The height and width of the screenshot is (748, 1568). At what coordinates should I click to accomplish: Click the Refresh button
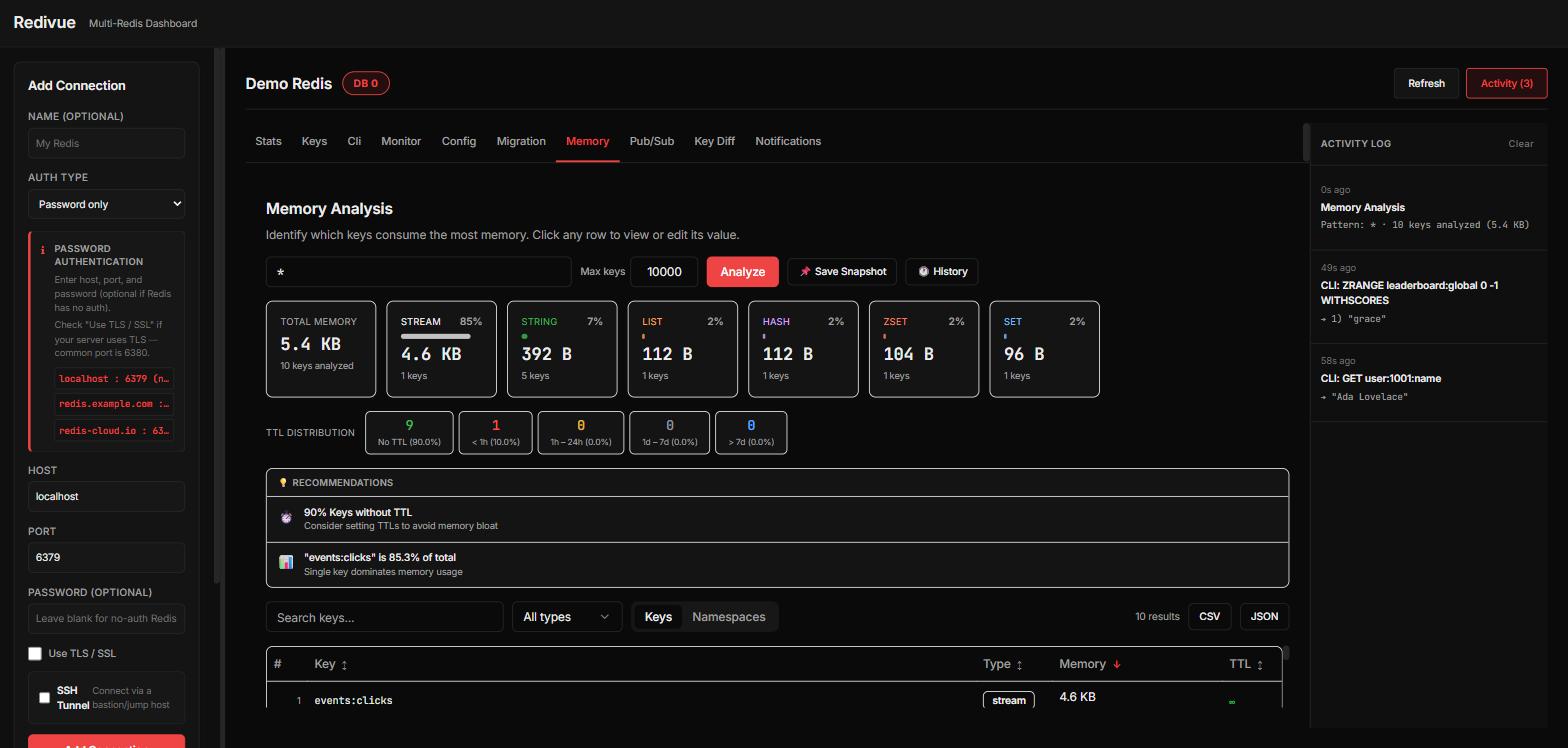click(1426, 83)
